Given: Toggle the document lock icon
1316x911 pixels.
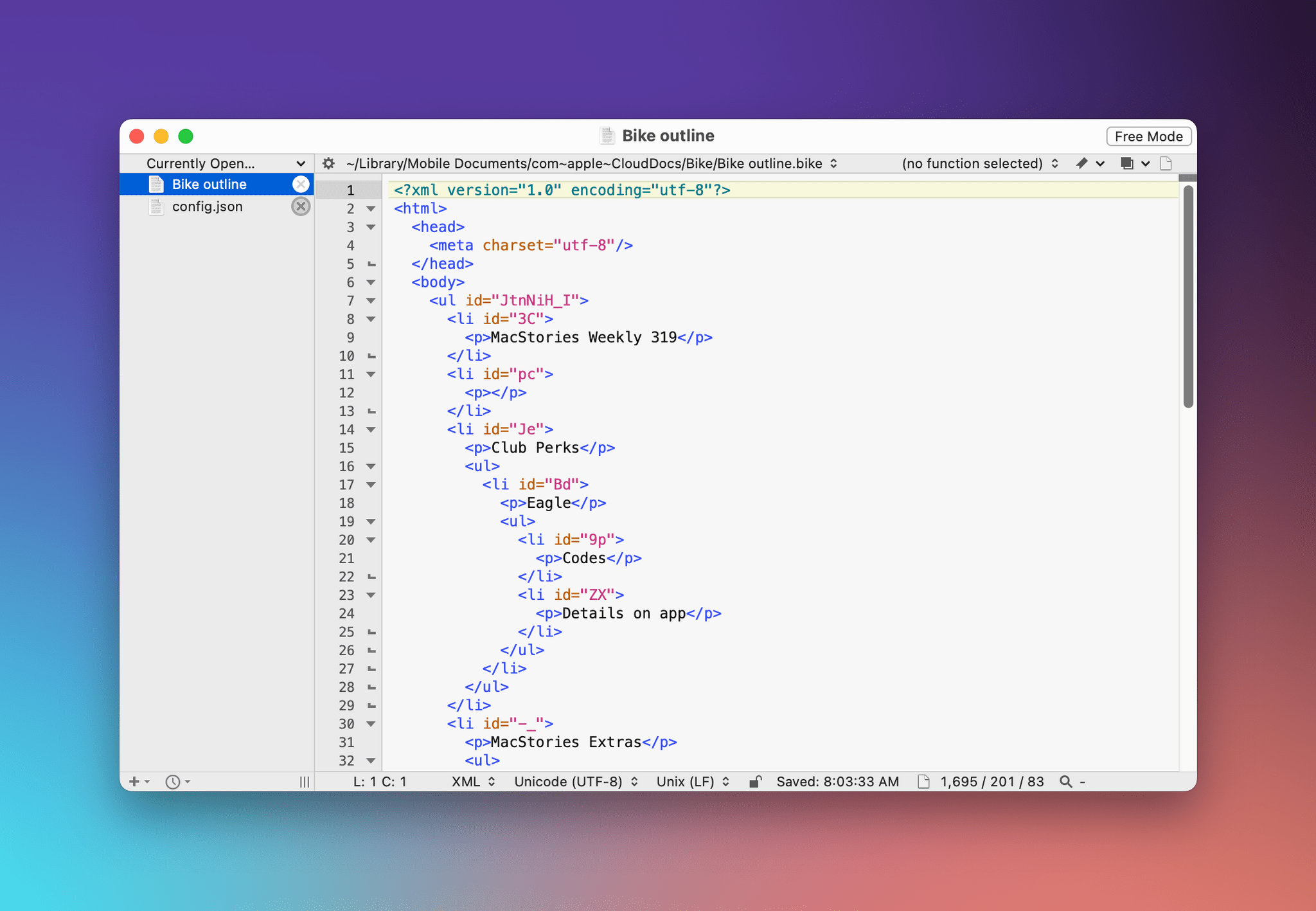Looking at the screenshot, I should (x=756, y=782).
